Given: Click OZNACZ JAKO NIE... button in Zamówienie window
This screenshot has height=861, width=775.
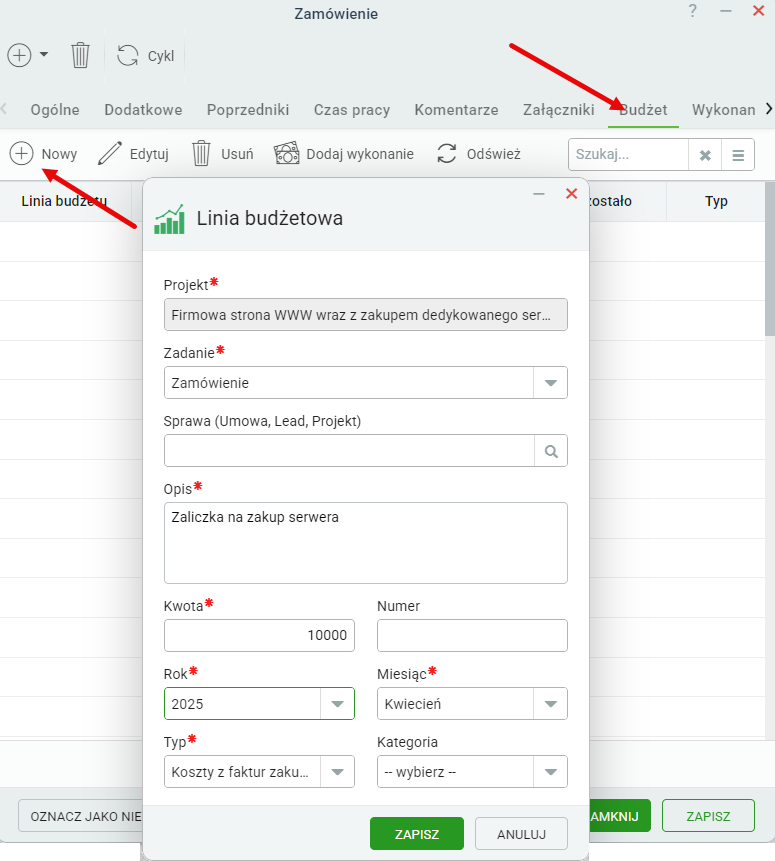Looking at the screenshot, I should click(x=81, y=816).
